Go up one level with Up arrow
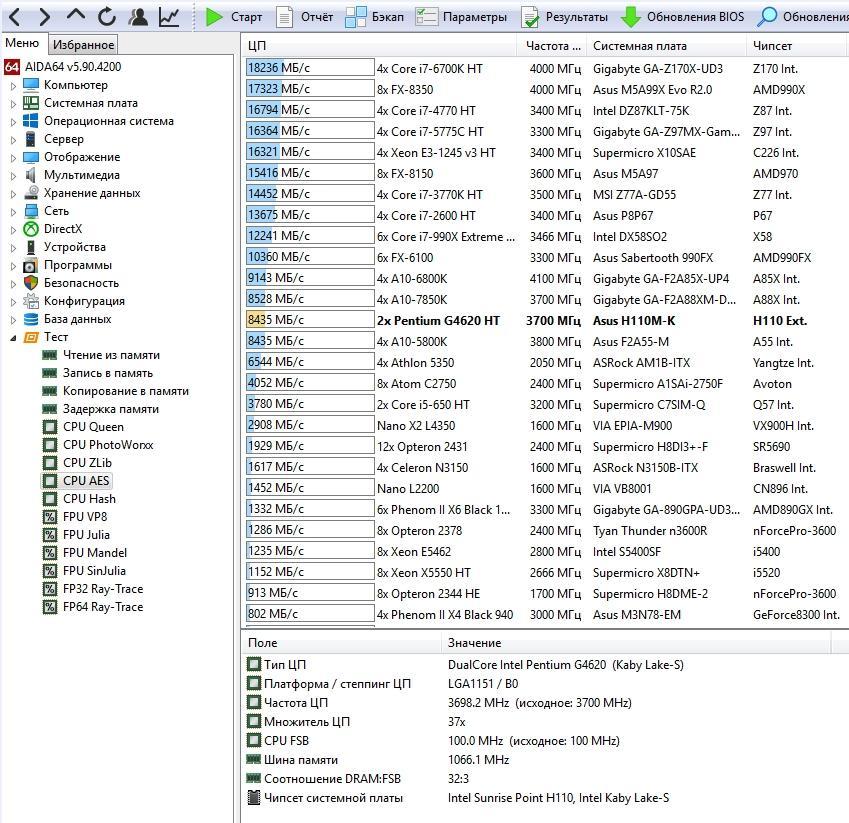 click(x=76, y=16)
